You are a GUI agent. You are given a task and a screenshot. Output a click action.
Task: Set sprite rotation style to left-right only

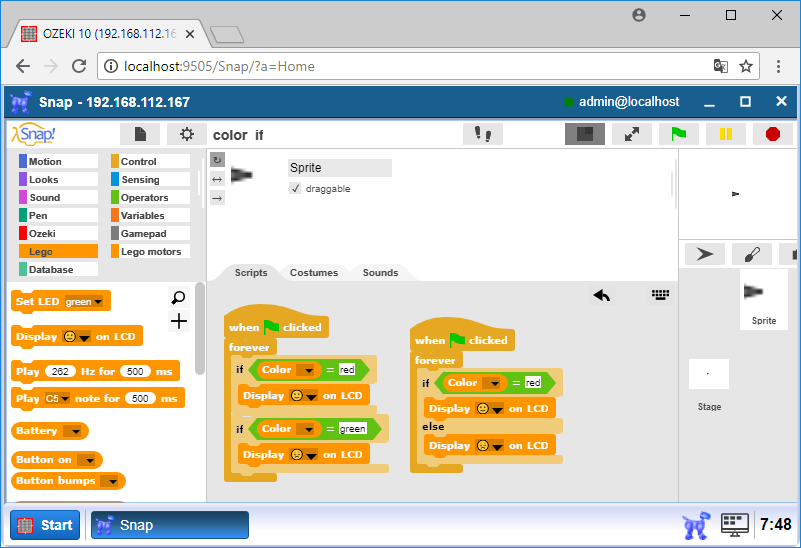tap(217, 179)
